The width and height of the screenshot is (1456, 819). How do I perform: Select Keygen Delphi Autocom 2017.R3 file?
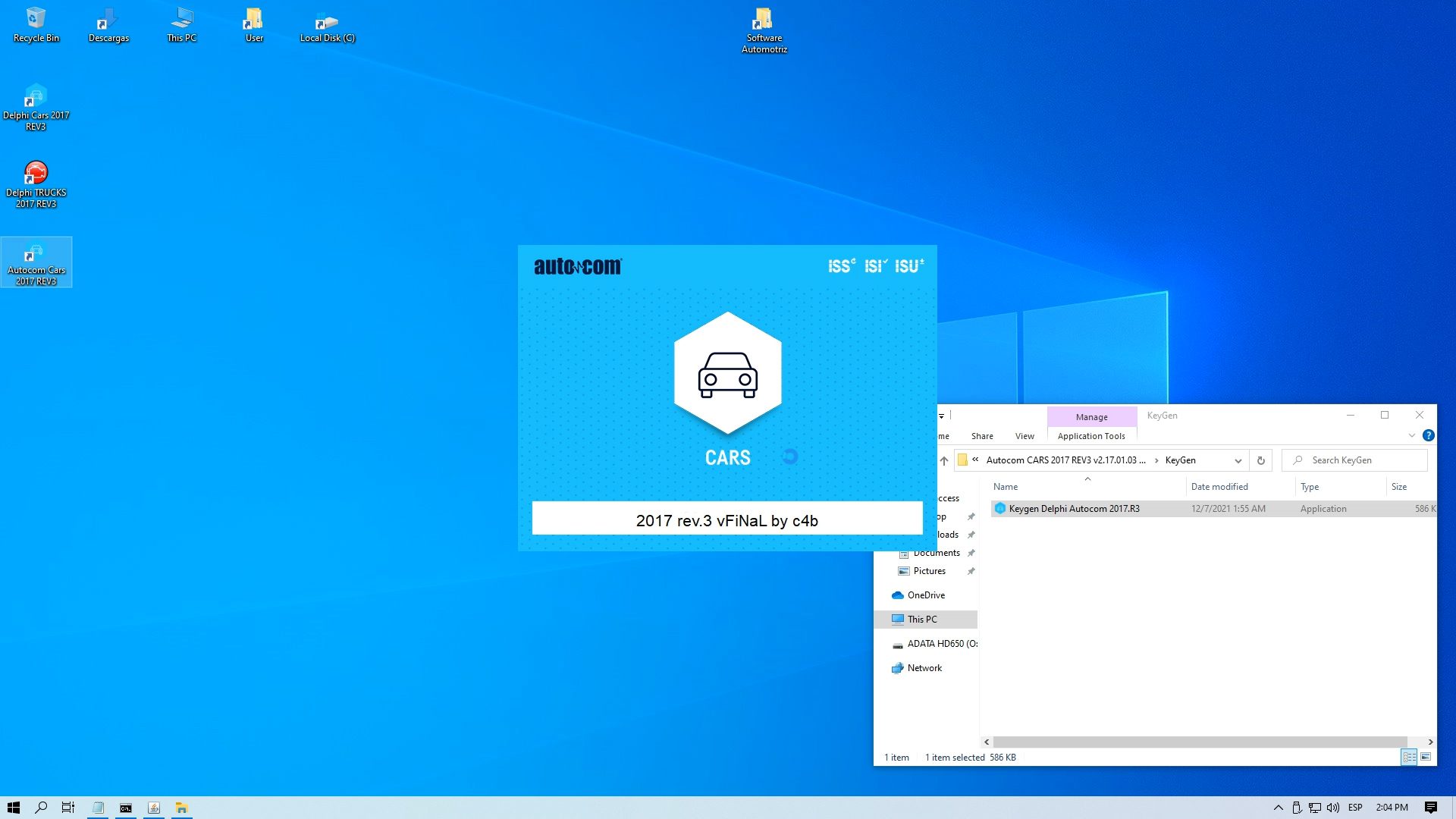(1073, 509)
